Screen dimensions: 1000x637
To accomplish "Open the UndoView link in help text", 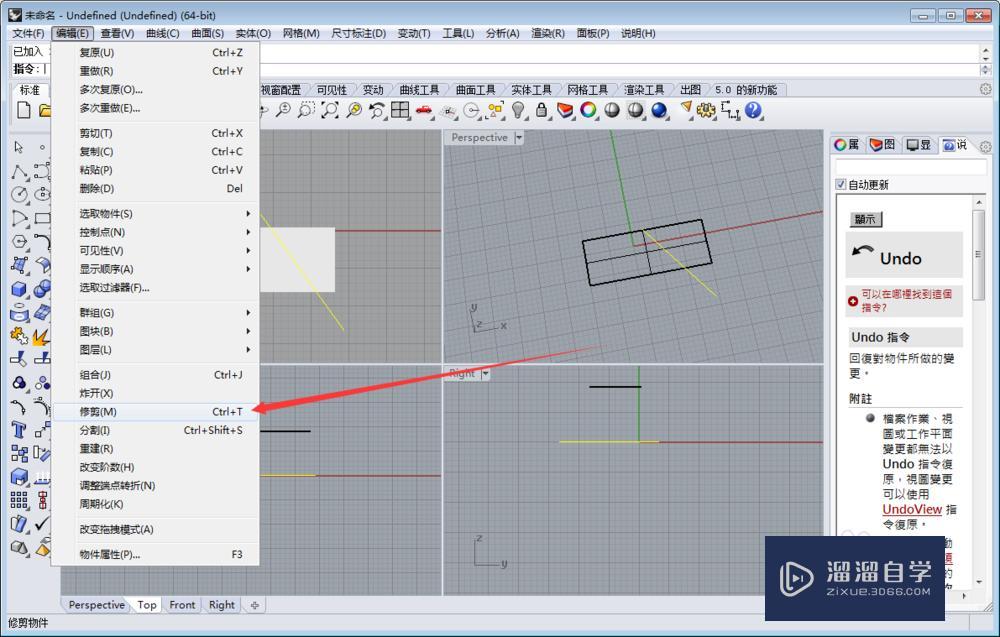I will pyautogui.click(x=912, y=509).
